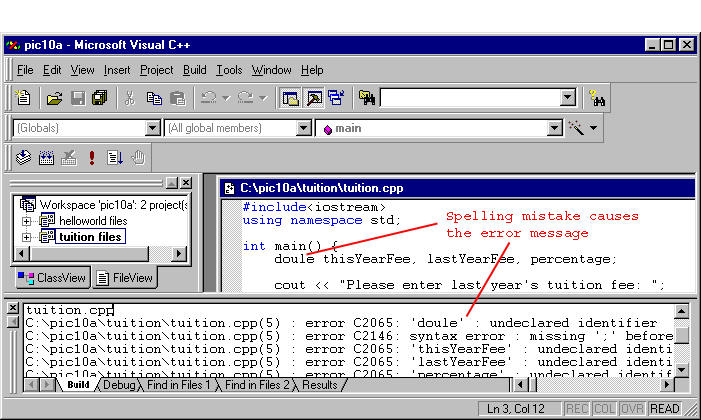
Task: Open the (All global members) filter dropdown
Action: click(x=304, y=128)
